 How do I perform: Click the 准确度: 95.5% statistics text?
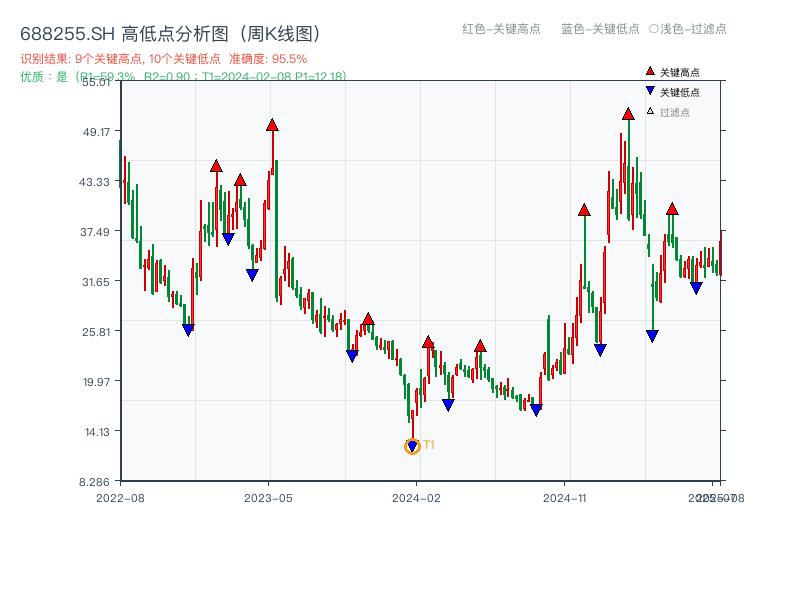[269, 57]
